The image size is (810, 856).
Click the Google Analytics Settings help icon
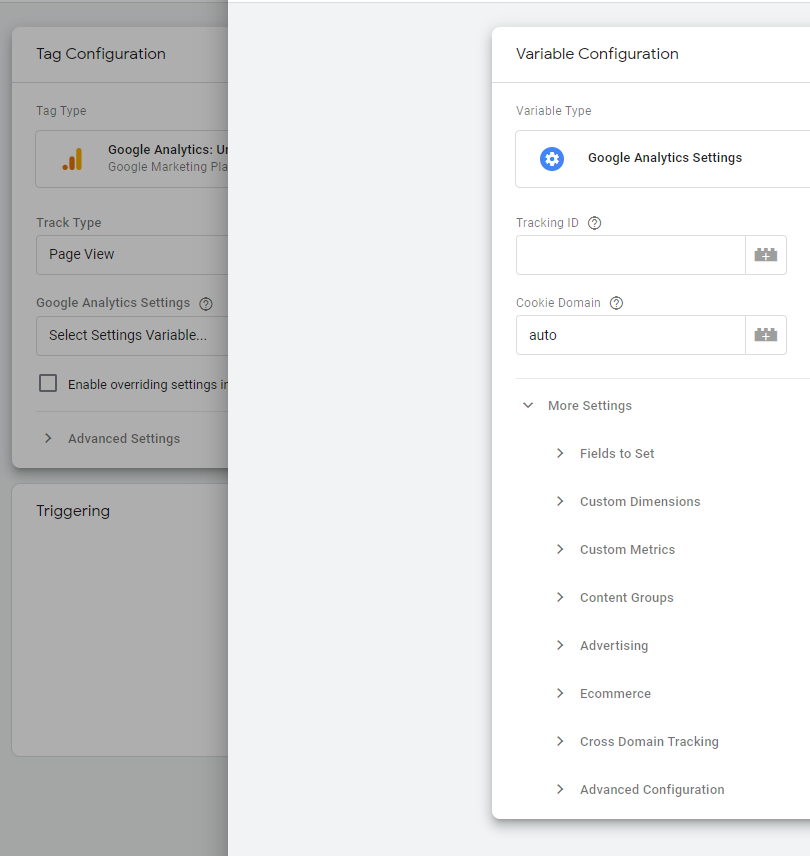[206, 303]
